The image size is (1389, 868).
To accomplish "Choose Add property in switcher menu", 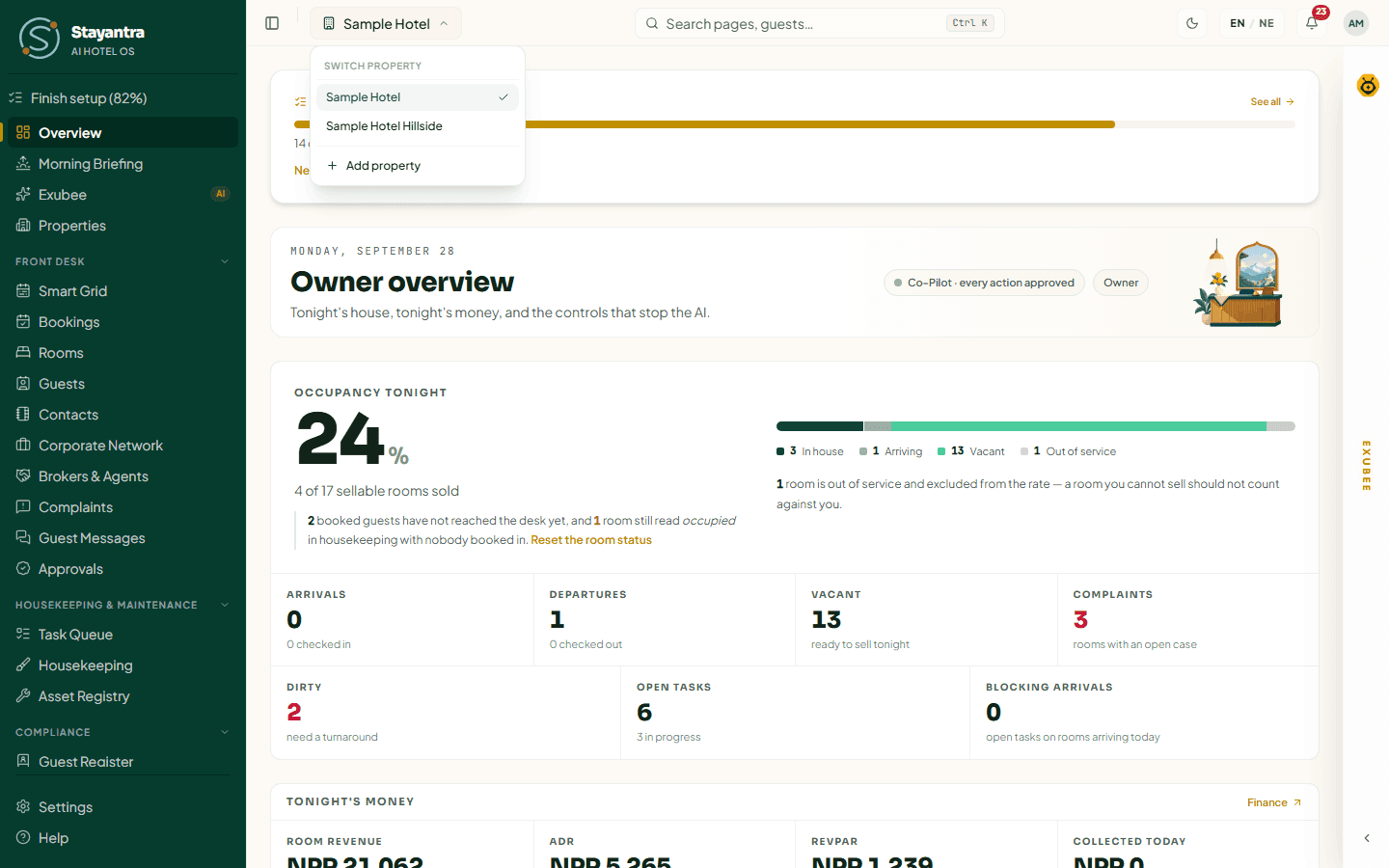I will point(418,166).
